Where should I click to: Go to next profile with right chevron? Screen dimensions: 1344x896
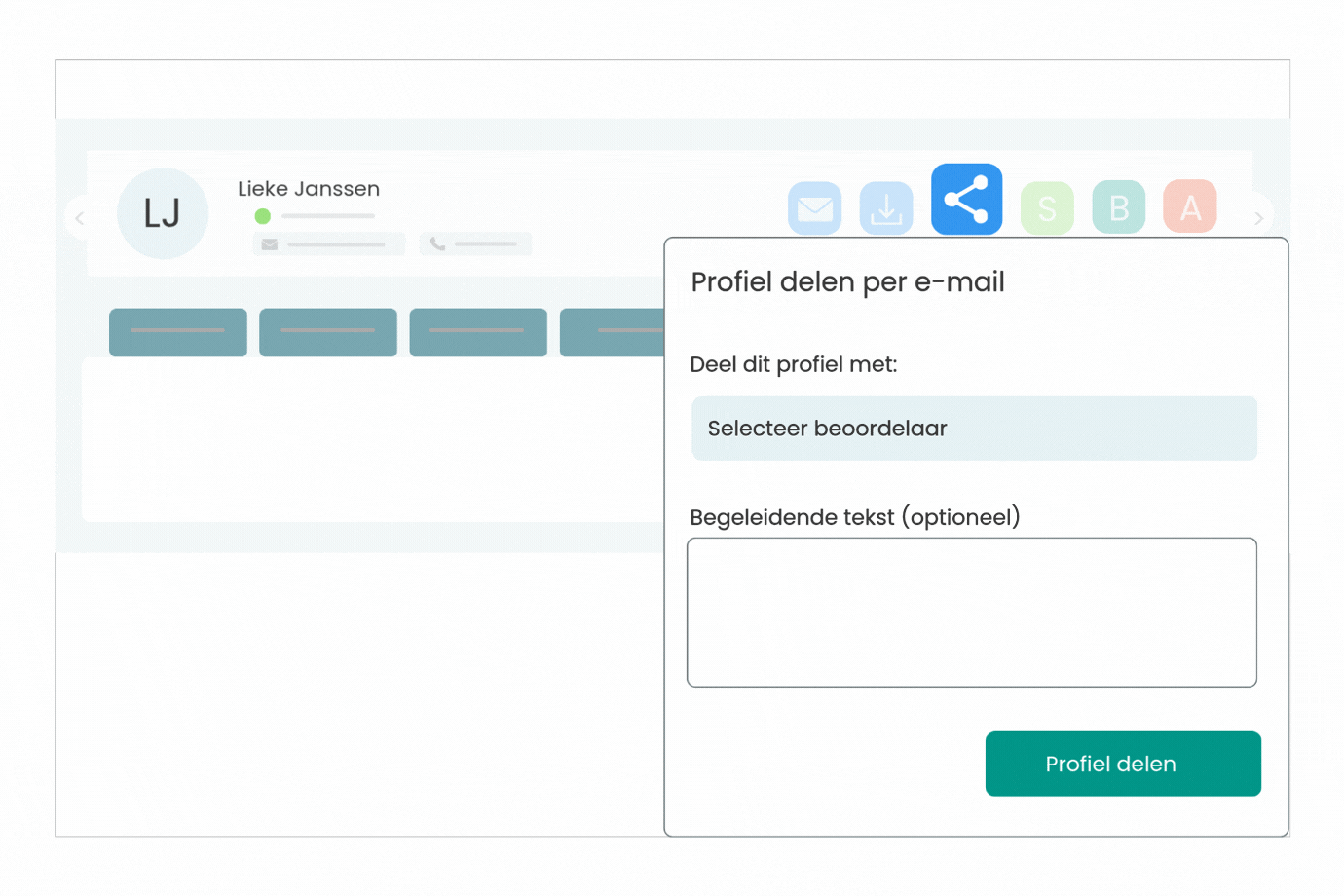click(1258, 218)
